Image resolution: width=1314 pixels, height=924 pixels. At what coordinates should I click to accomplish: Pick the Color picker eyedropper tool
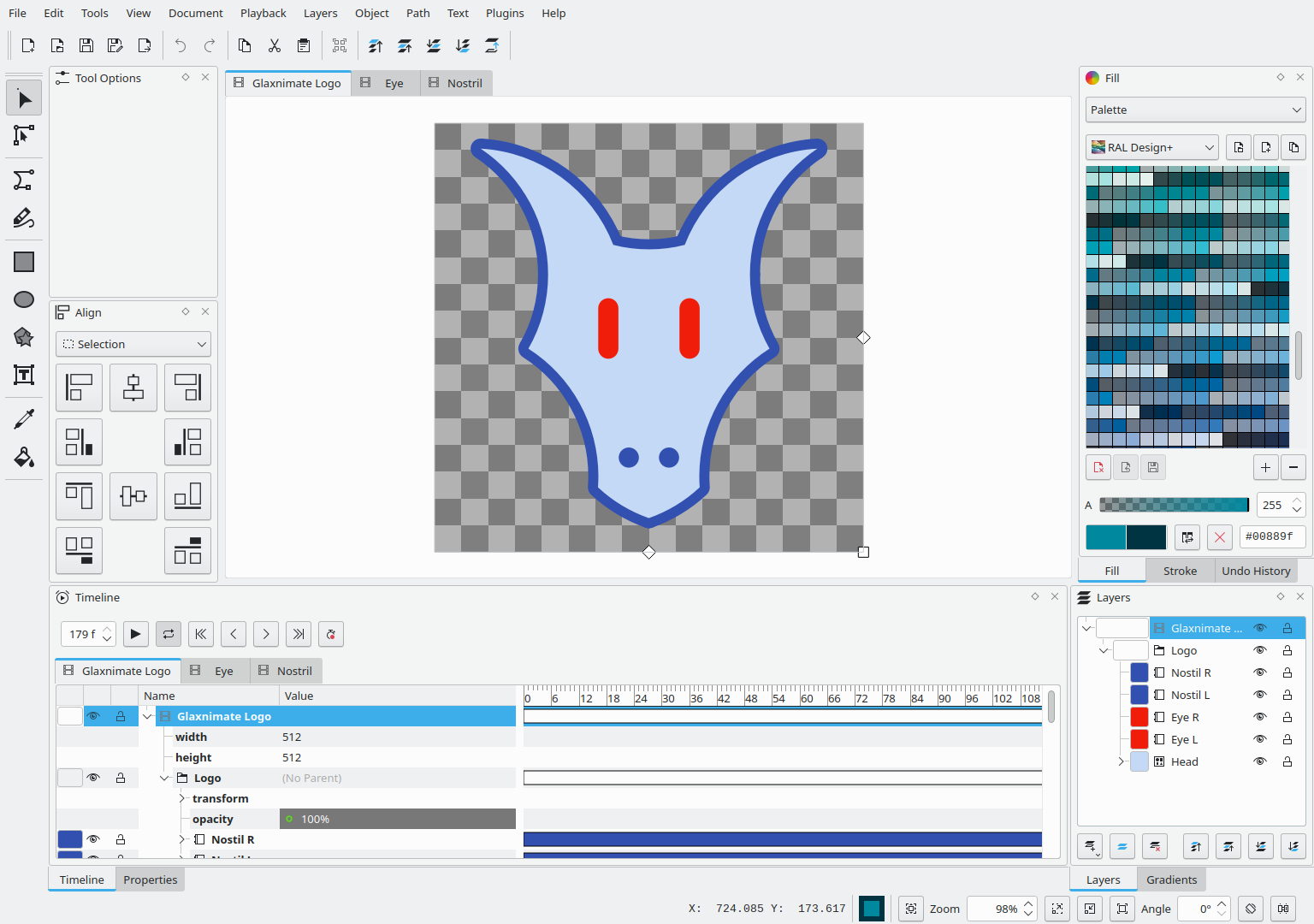tap(24, 419)
